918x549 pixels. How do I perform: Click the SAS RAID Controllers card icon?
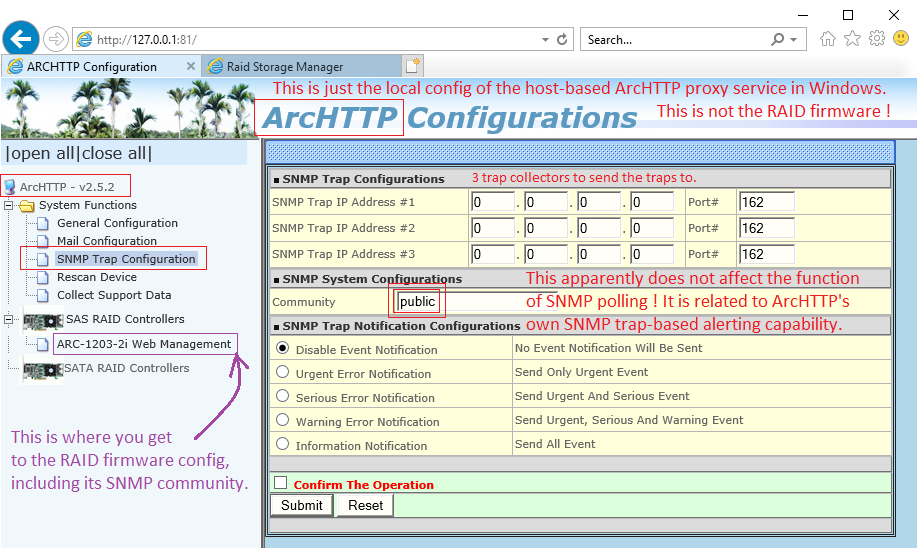pyautogui.click(x=43, y=320)
